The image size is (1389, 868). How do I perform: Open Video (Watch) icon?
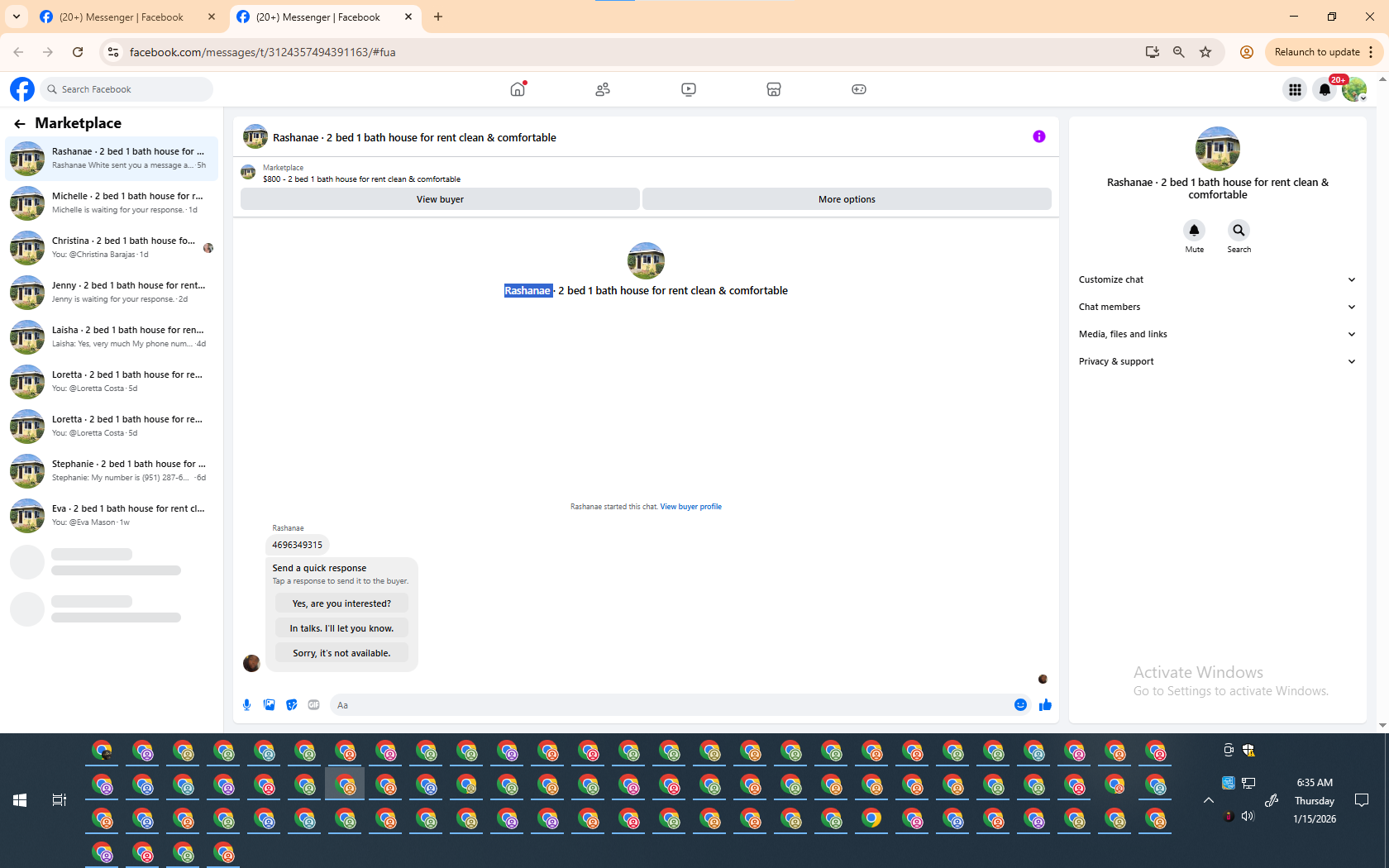click(x=689, y=89)
